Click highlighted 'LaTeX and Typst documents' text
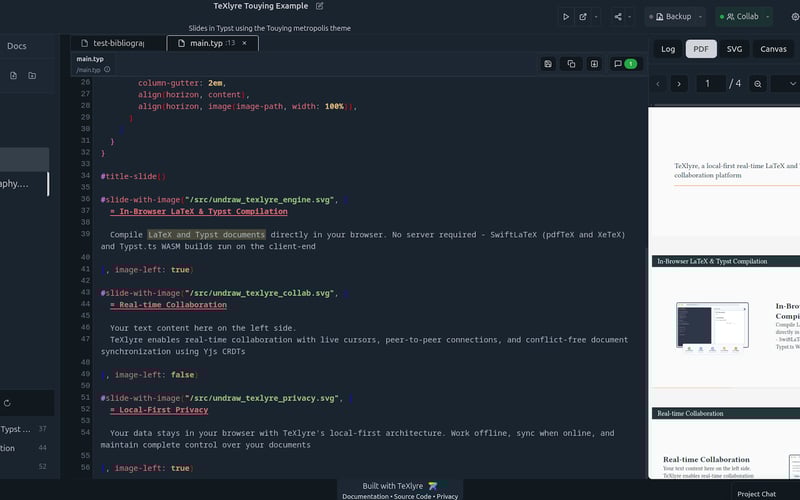The width and height of the screenshot is (800, 500). point(207,235)
